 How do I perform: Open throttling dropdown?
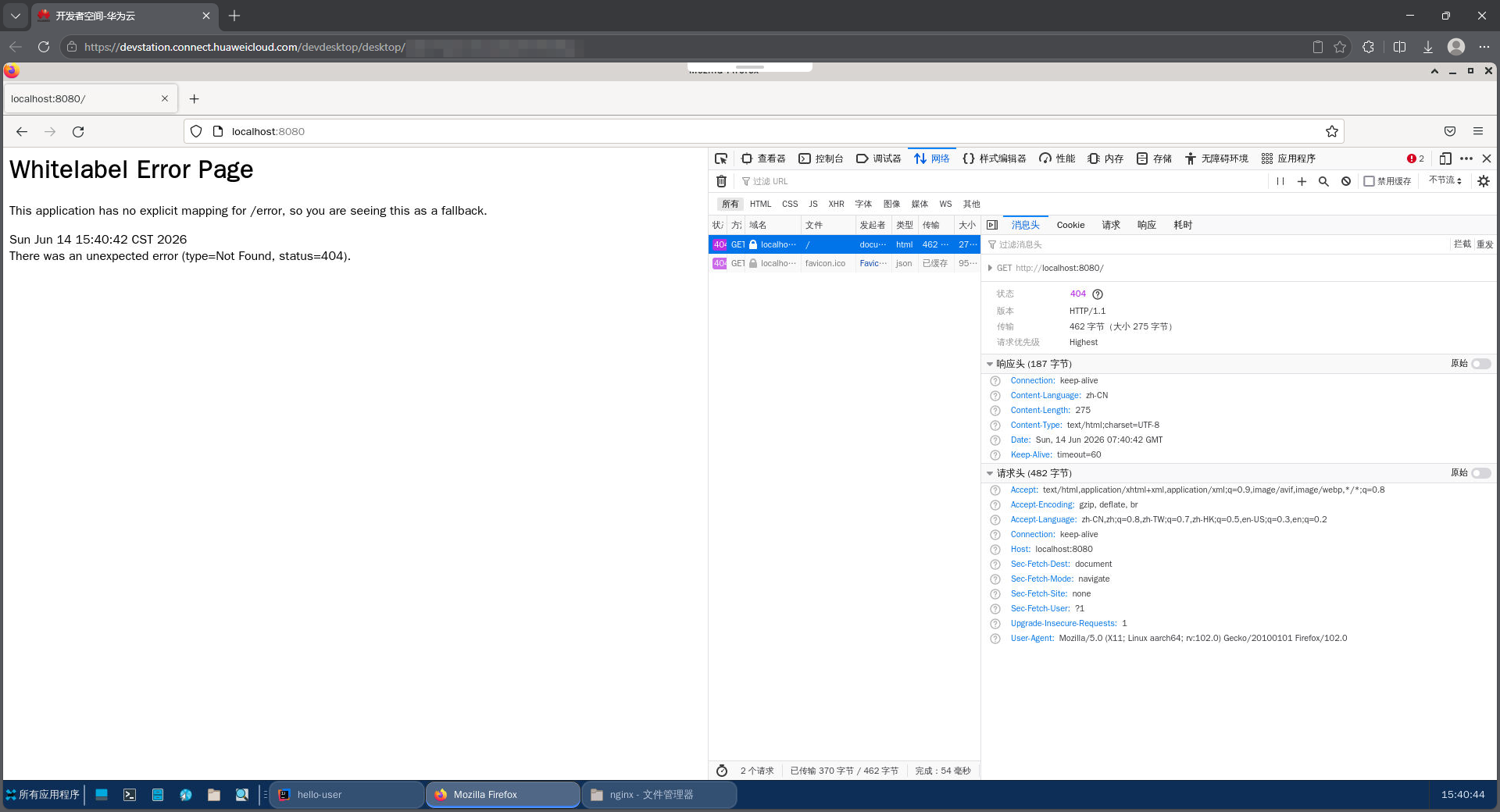(x=1445, y=180)
